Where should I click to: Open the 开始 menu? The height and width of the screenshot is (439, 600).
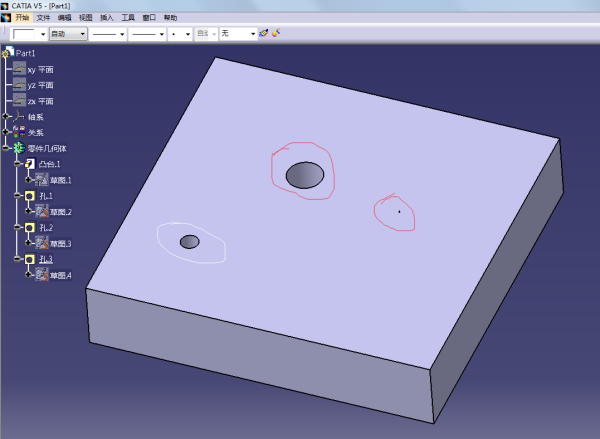coord(22,18)
